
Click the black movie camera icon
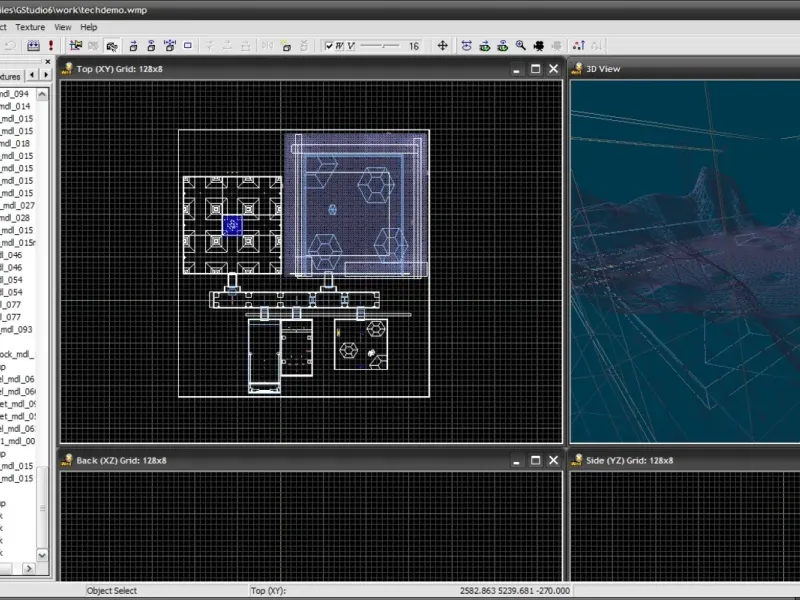click(539, 46)
